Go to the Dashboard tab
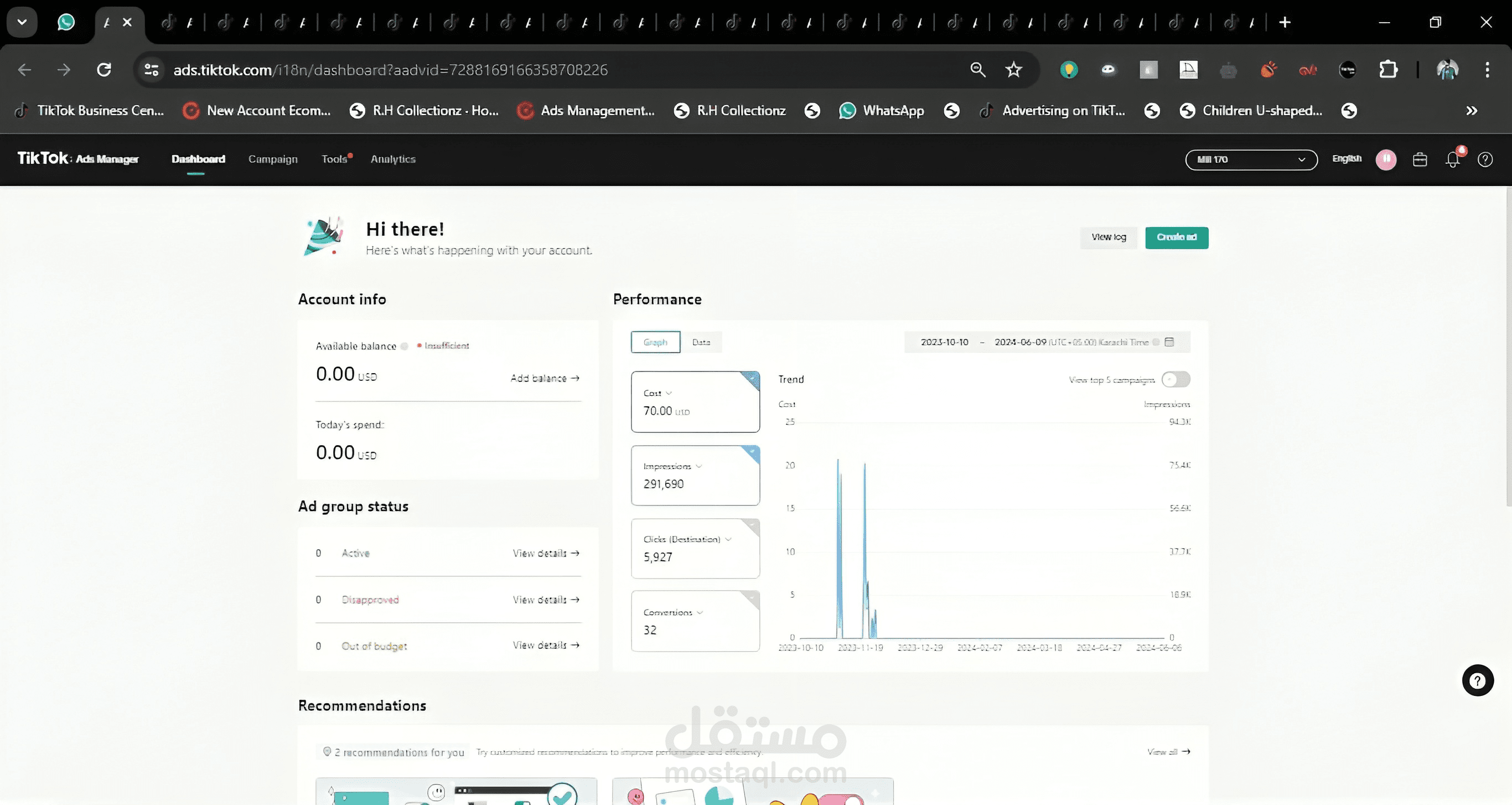 [x=198, y=159]
